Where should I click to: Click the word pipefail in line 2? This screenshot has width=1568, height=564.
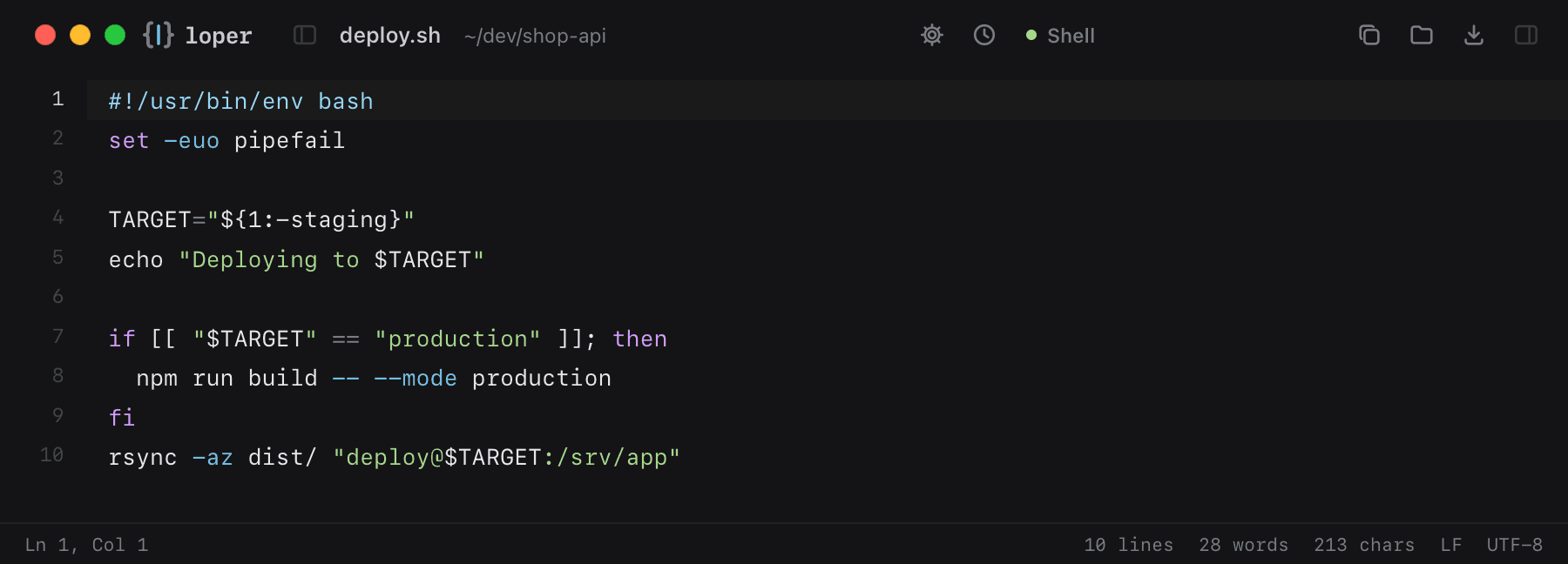289,140
